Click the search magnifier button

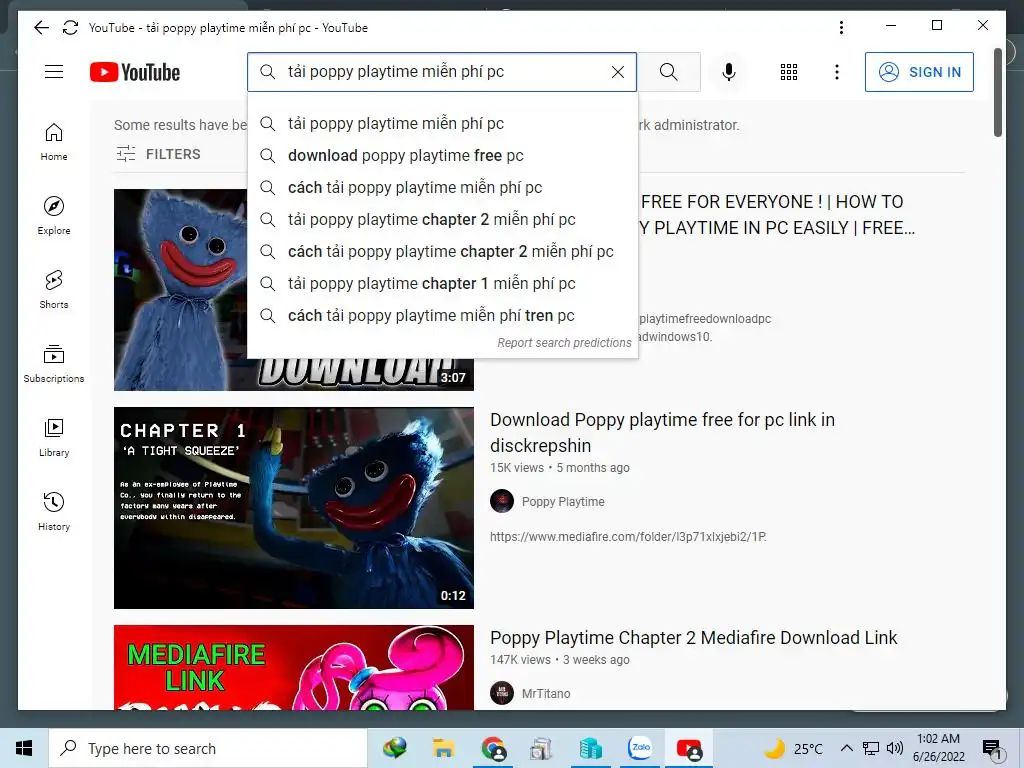click(x=669, y=72)
